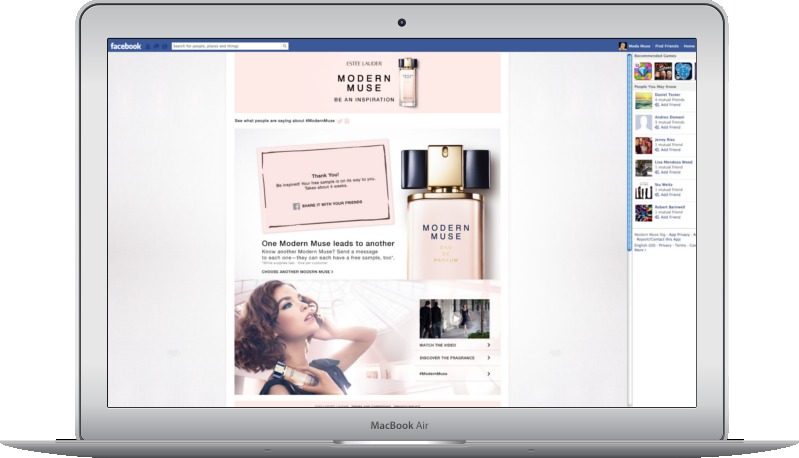Open the notifications globe icon in the header

pos(165,46)
